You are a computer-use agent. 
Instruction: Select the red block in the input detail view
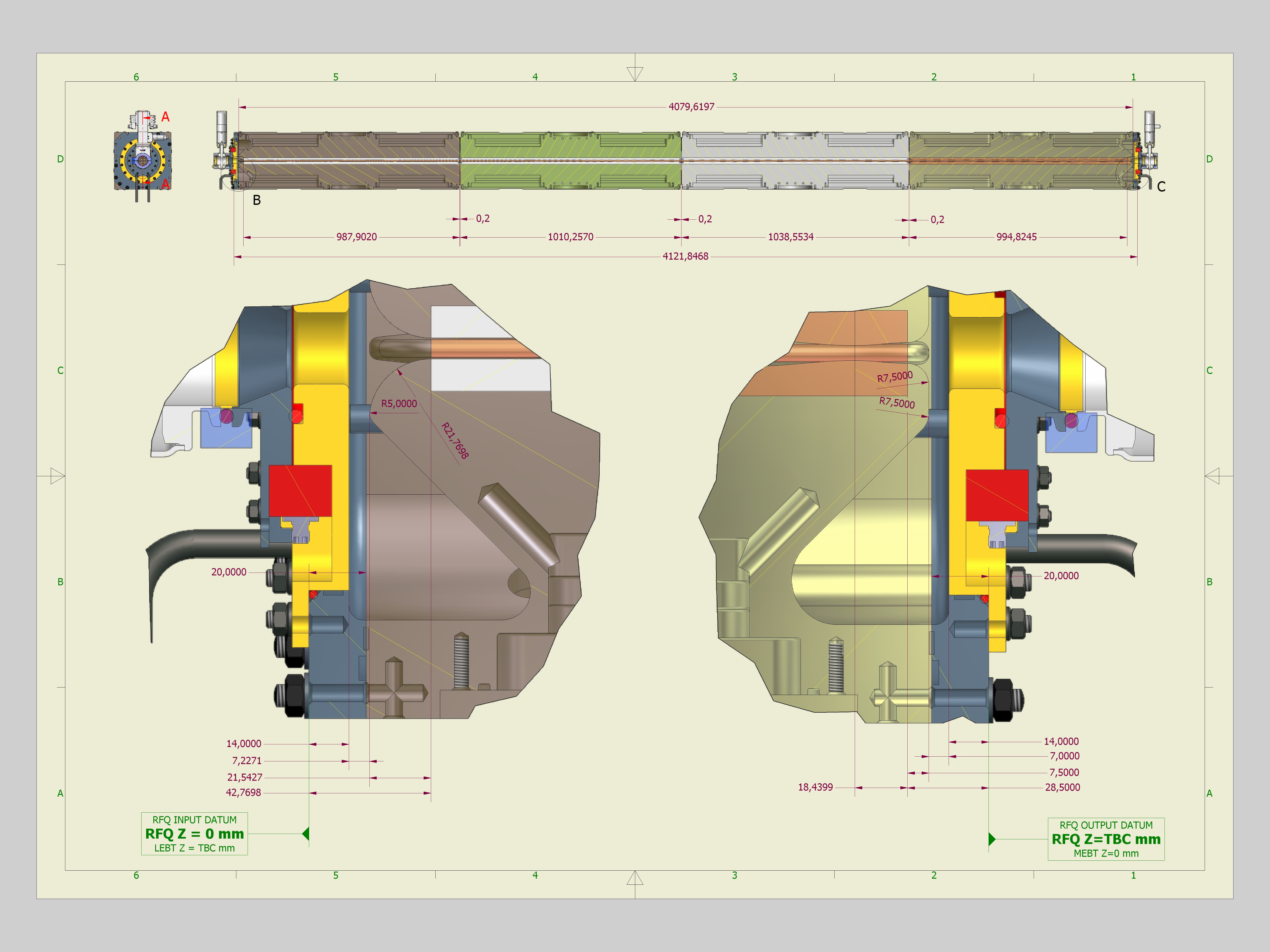(300, 491)
